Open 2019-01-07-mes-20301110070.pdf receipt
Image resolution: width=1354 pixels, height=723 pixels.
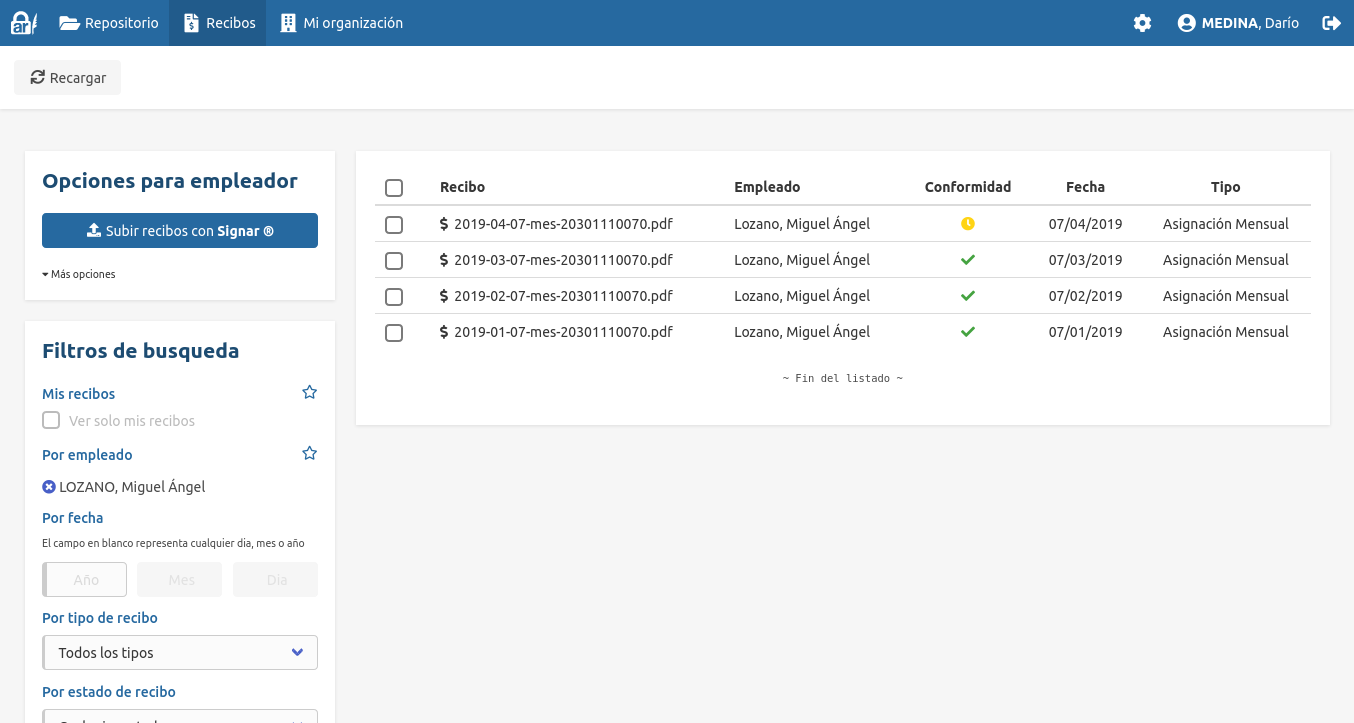click(x=563, y=332)
